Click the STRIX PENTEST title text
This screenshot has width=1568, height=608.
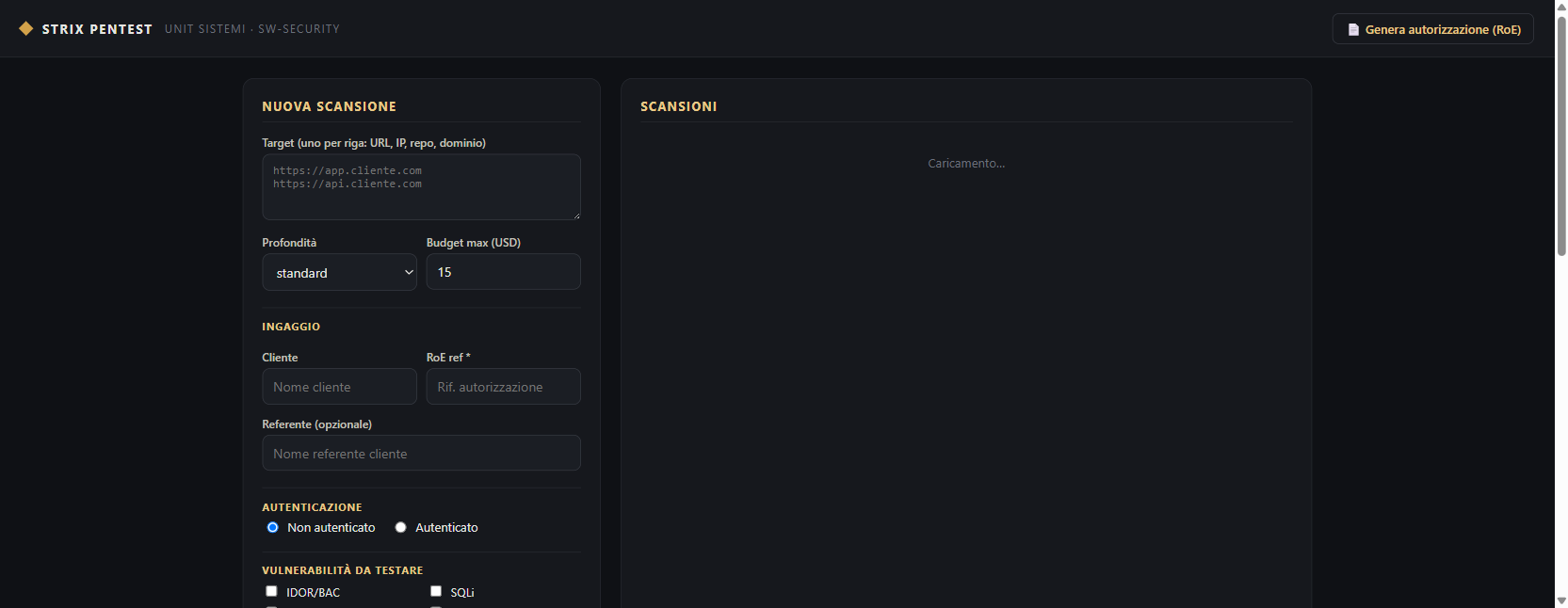coord(97,29)
